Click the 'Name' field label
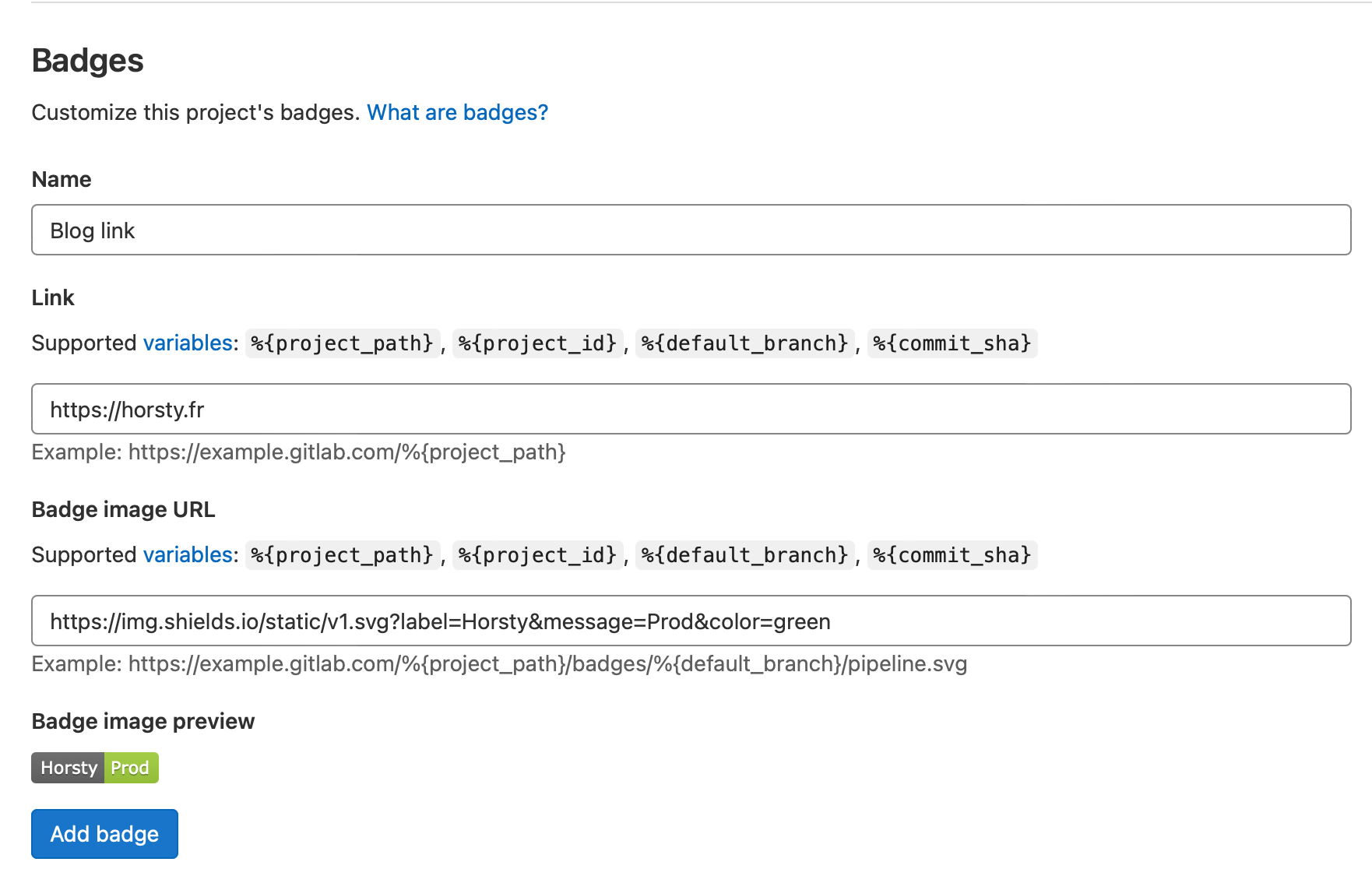This screenshot has width=1372, height=883. click(62, 179)
